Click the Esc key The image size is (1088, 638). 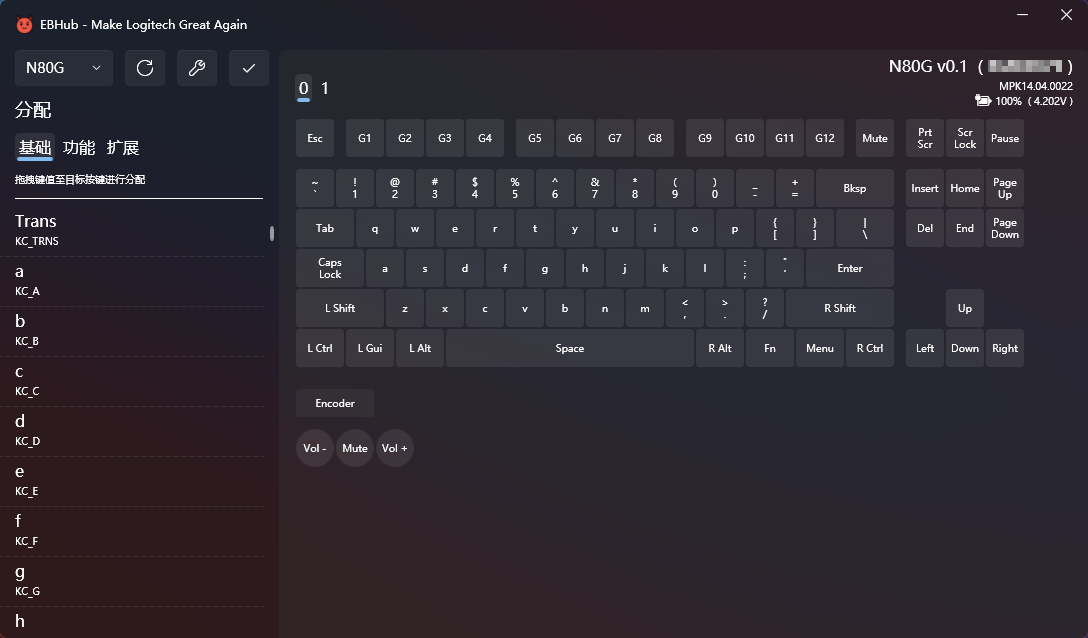pos(315,138)
